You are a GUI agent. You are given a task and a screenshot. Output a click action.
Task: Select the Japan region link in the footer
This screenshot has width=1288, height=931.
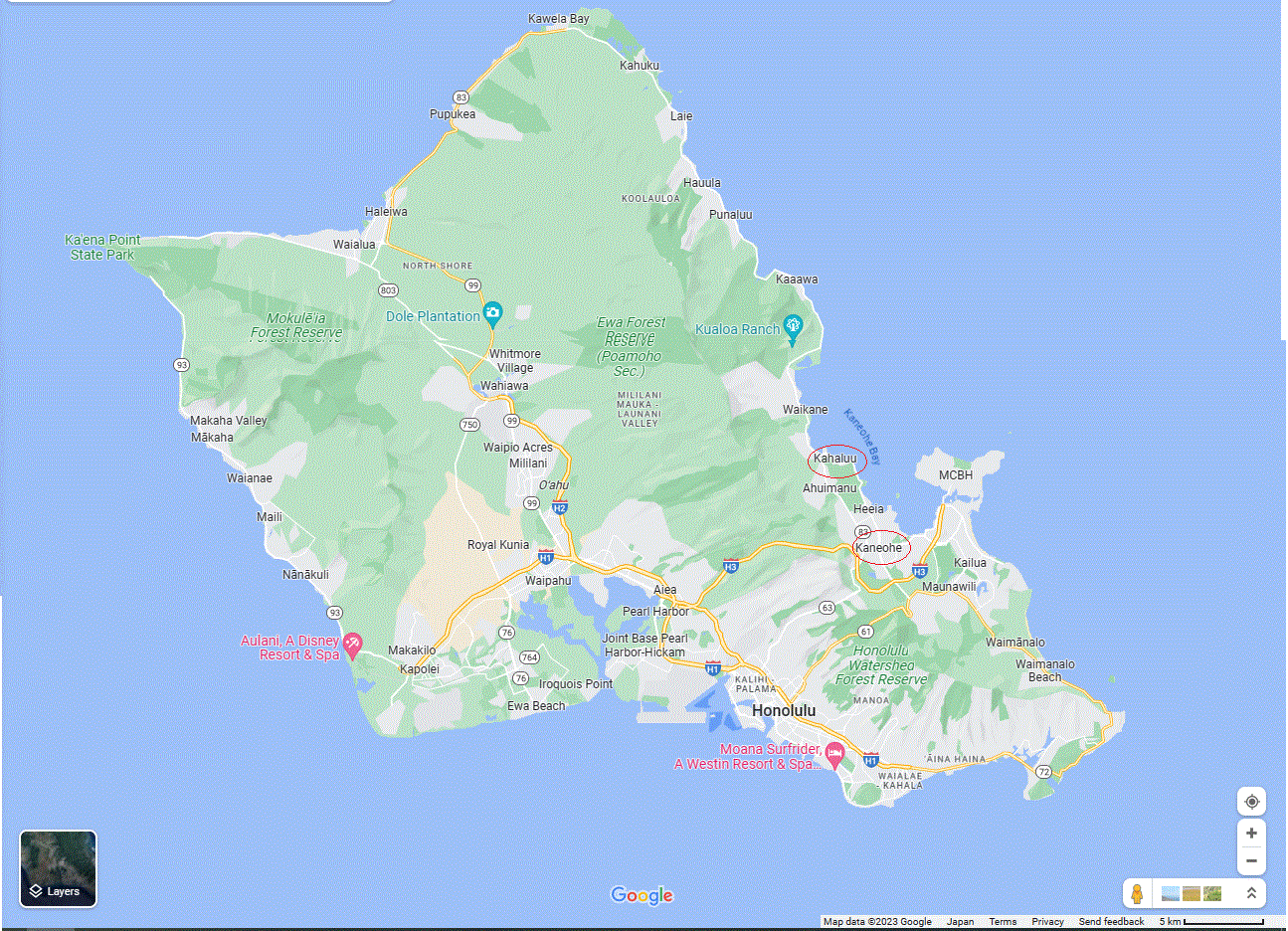click(x=960, y=922)
